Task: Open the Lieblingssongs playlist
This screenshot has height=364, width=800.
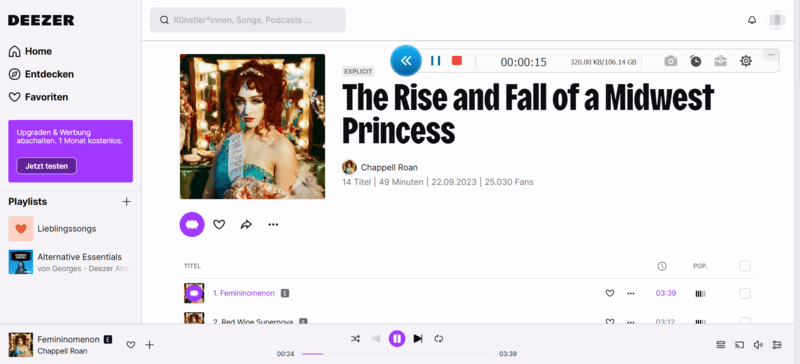Action: pyautogui.click(x=67, y=229)
